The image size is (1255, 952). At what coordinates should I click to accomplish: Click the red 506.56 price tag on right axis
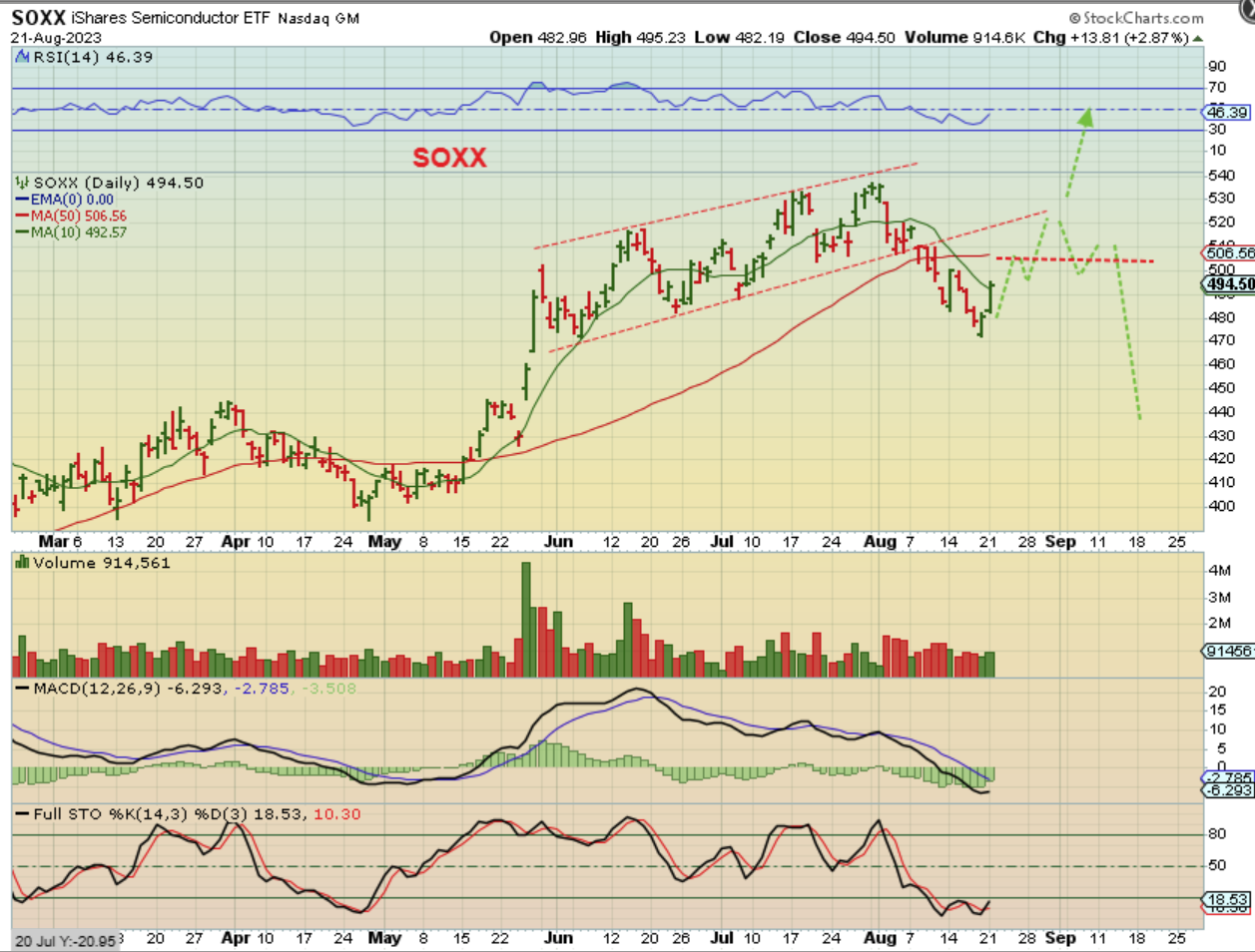(x=1230, y=253)
